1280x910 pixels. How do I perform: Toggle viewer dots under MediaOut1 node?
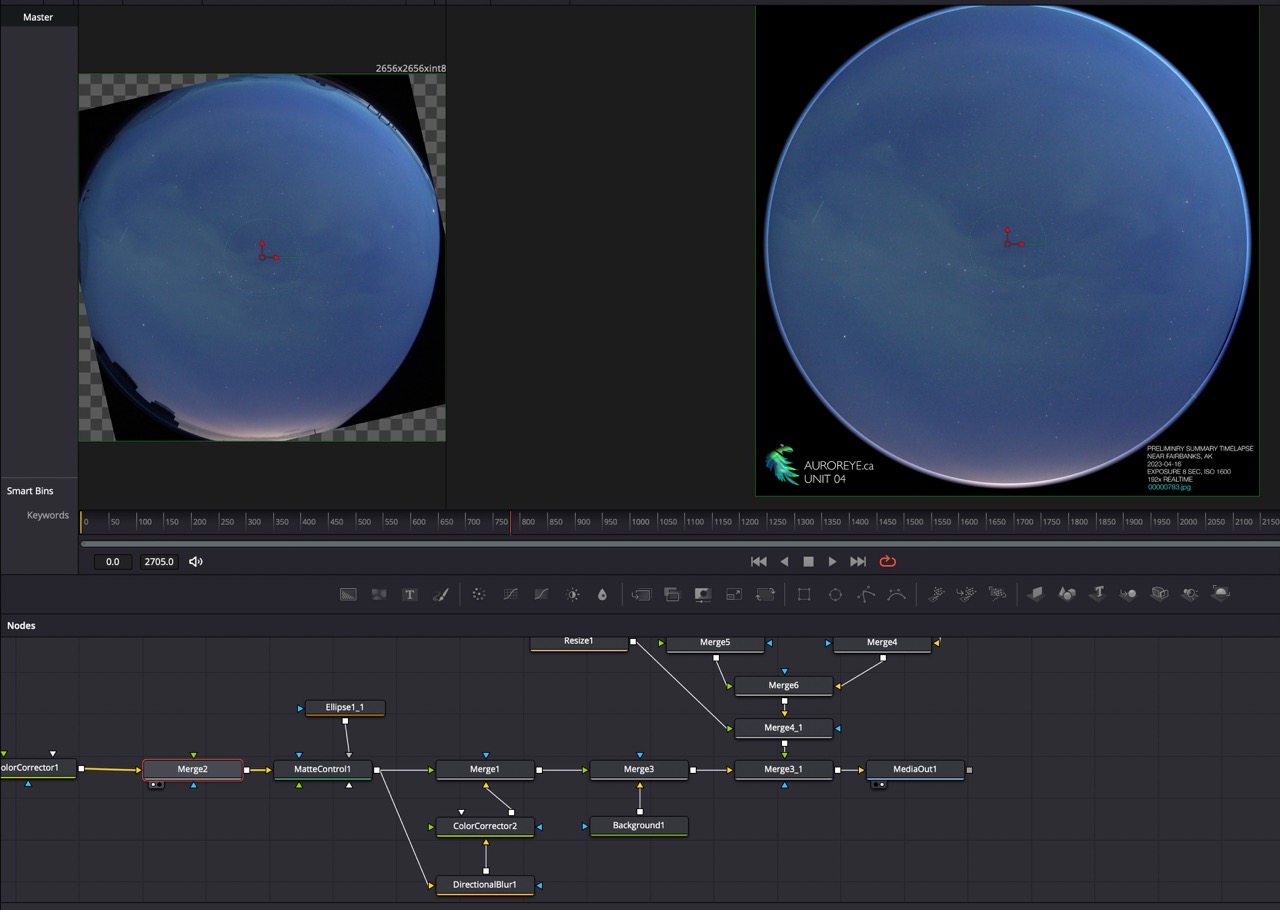[x=878, y=785]
